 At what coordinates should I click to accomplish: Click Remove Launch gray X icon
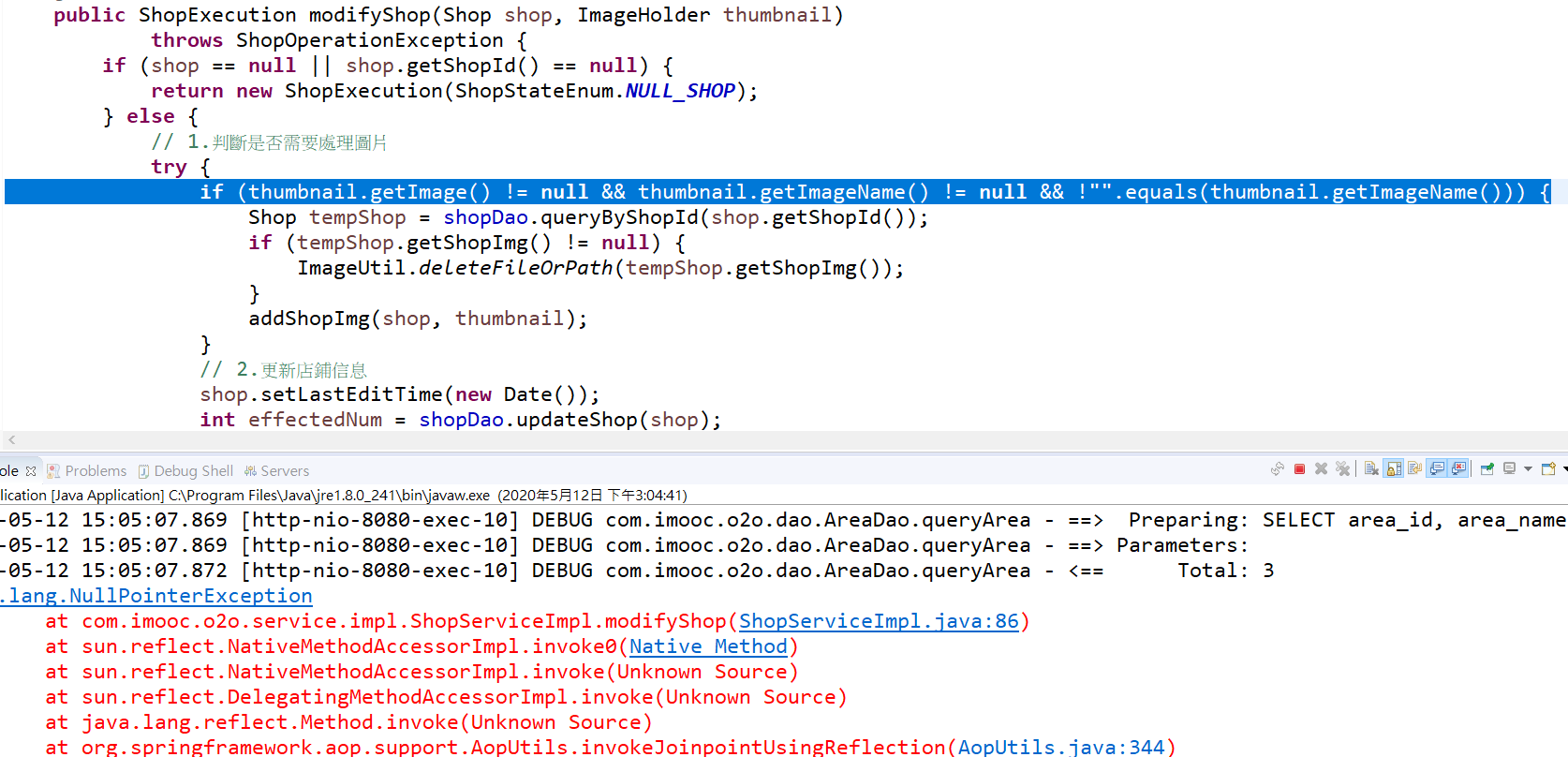(x=1321, y=468)
